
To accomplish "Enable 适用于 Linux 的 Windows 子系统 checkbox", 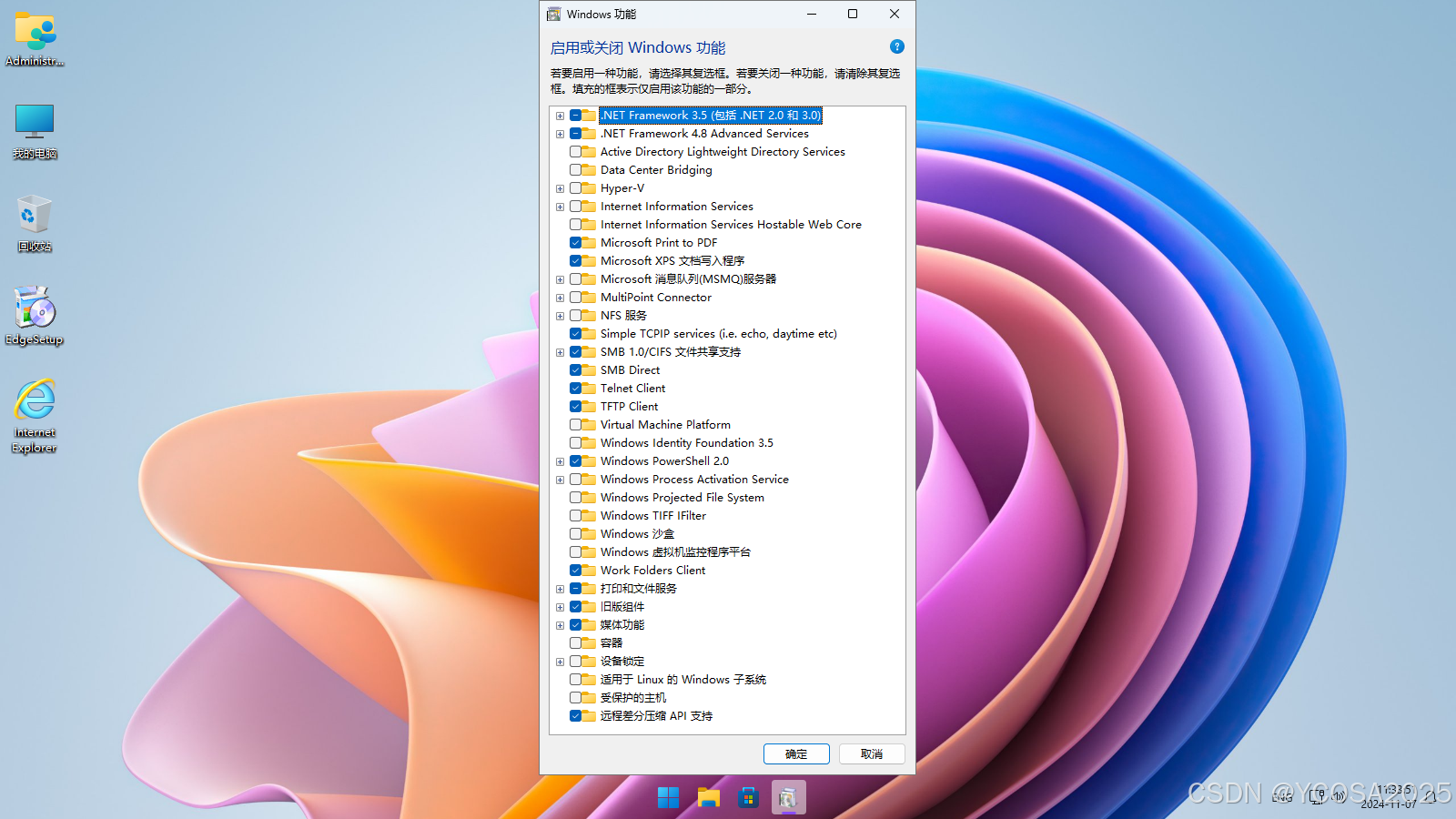I will tap(575, 680).
